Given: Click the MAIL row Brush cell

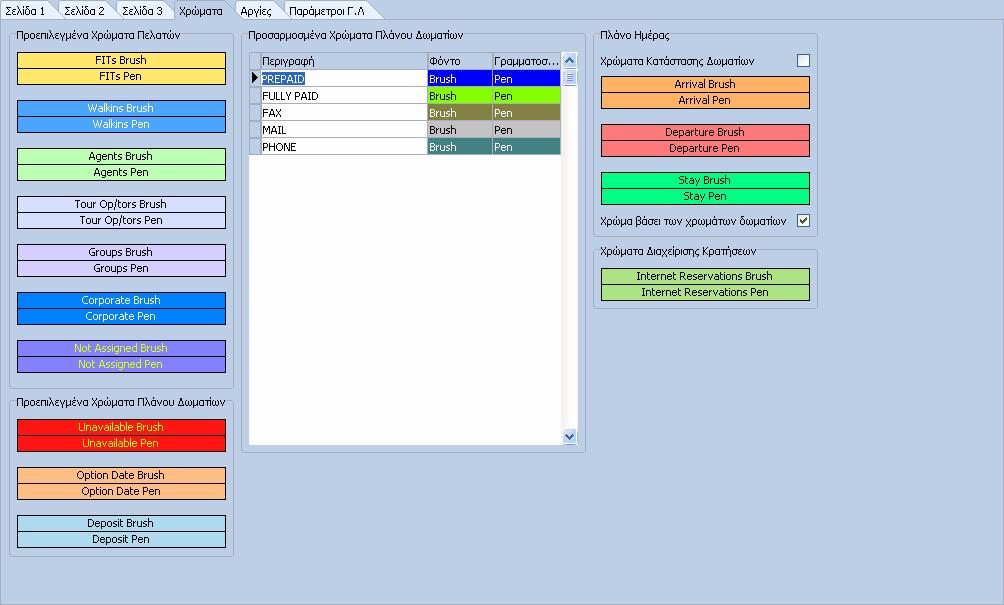Looking at the screenshot, I should coord(460,130).
